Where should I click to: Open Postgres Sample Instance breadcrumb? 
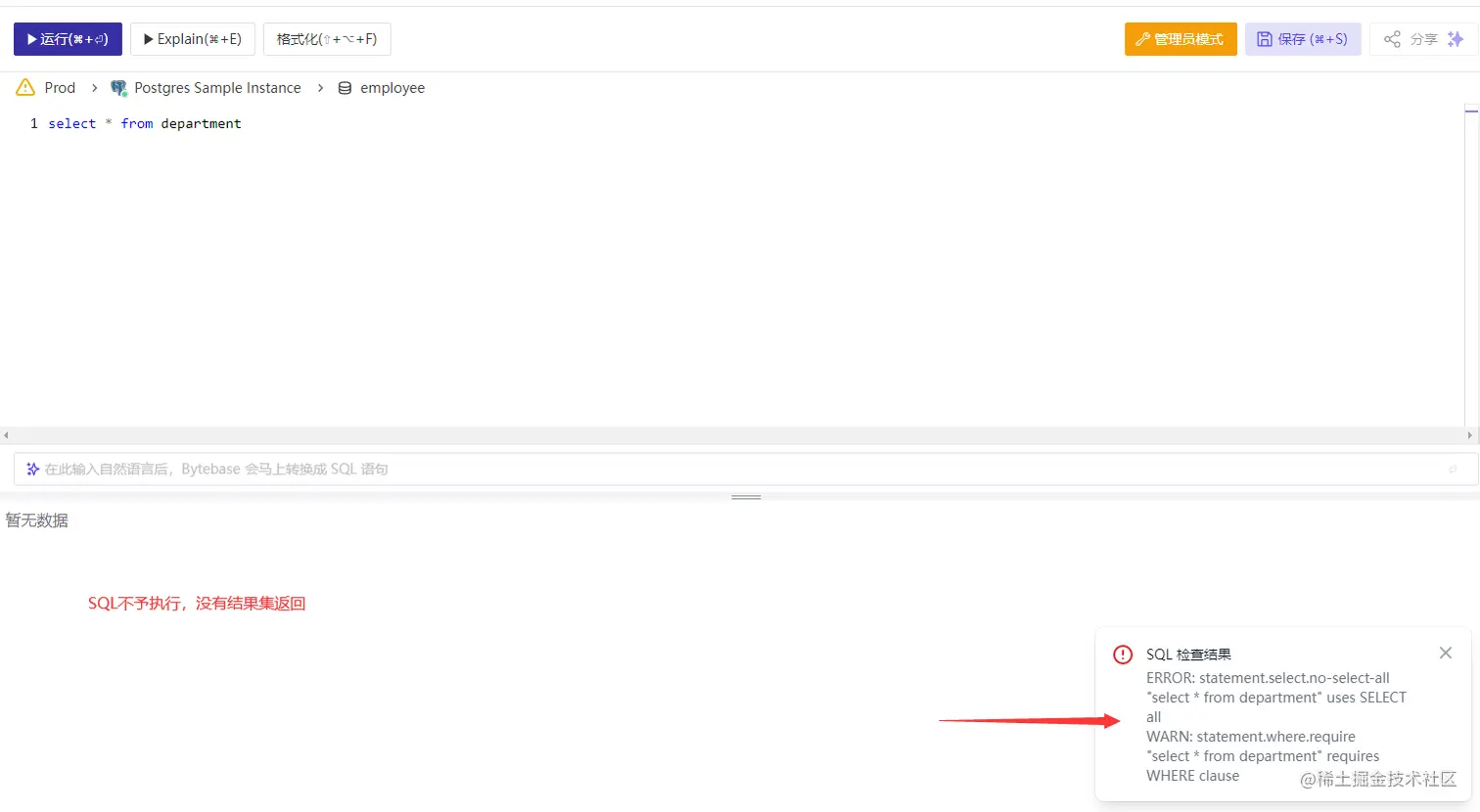[x=217, y=88]
